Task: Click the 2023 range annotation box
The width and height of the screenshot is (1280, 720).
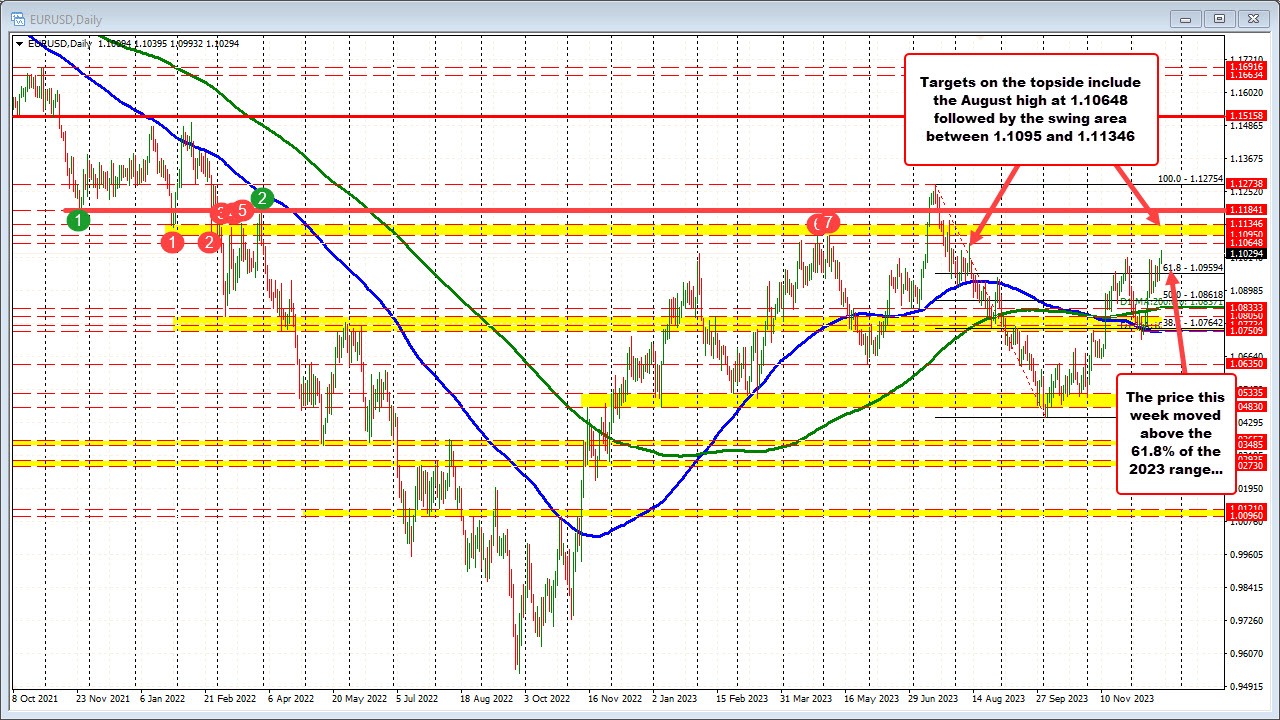Action: point(1175,433)
